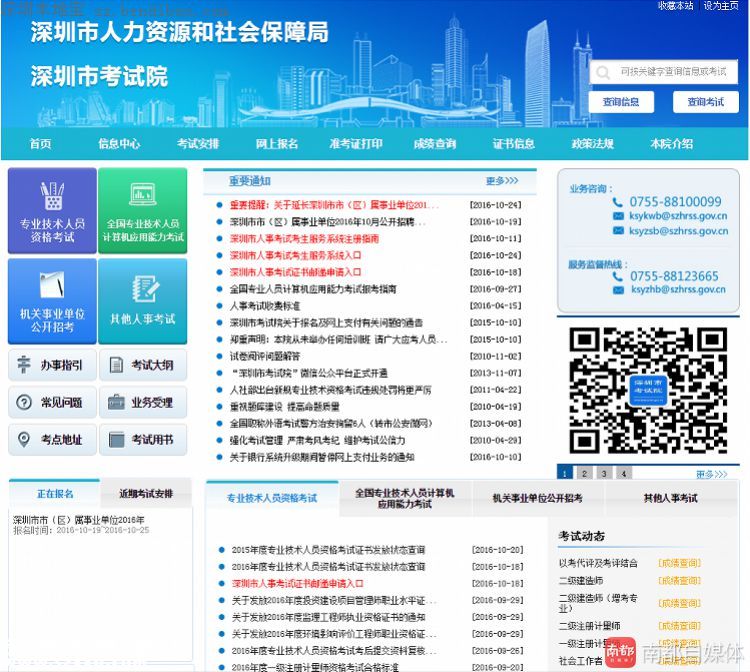
Task: Open 关于银行系统升级期间暂停网上支付业务的通知
Action: (322, 457)
